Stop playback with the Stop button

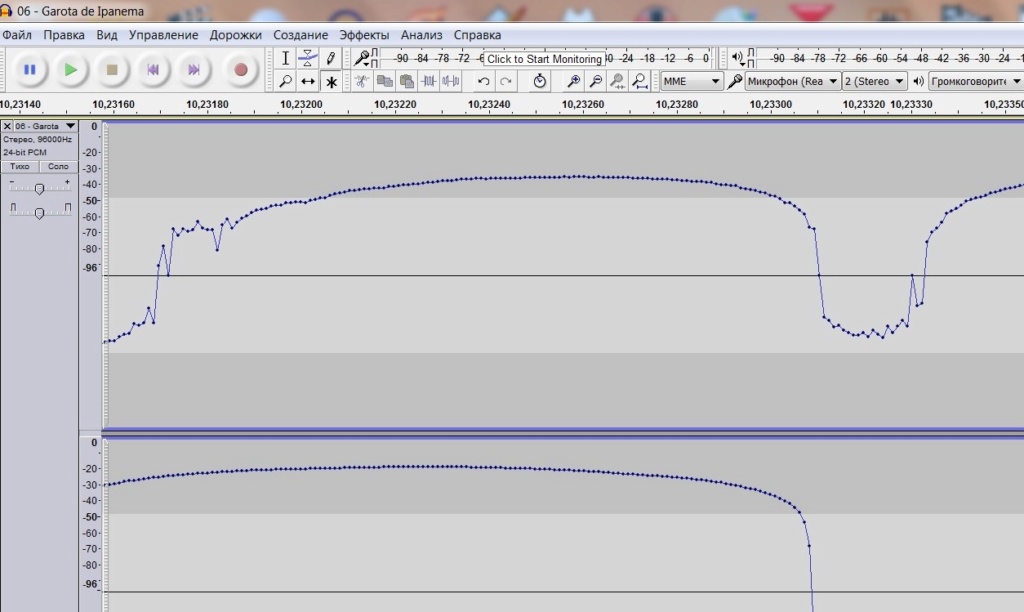tap(112, 70)
